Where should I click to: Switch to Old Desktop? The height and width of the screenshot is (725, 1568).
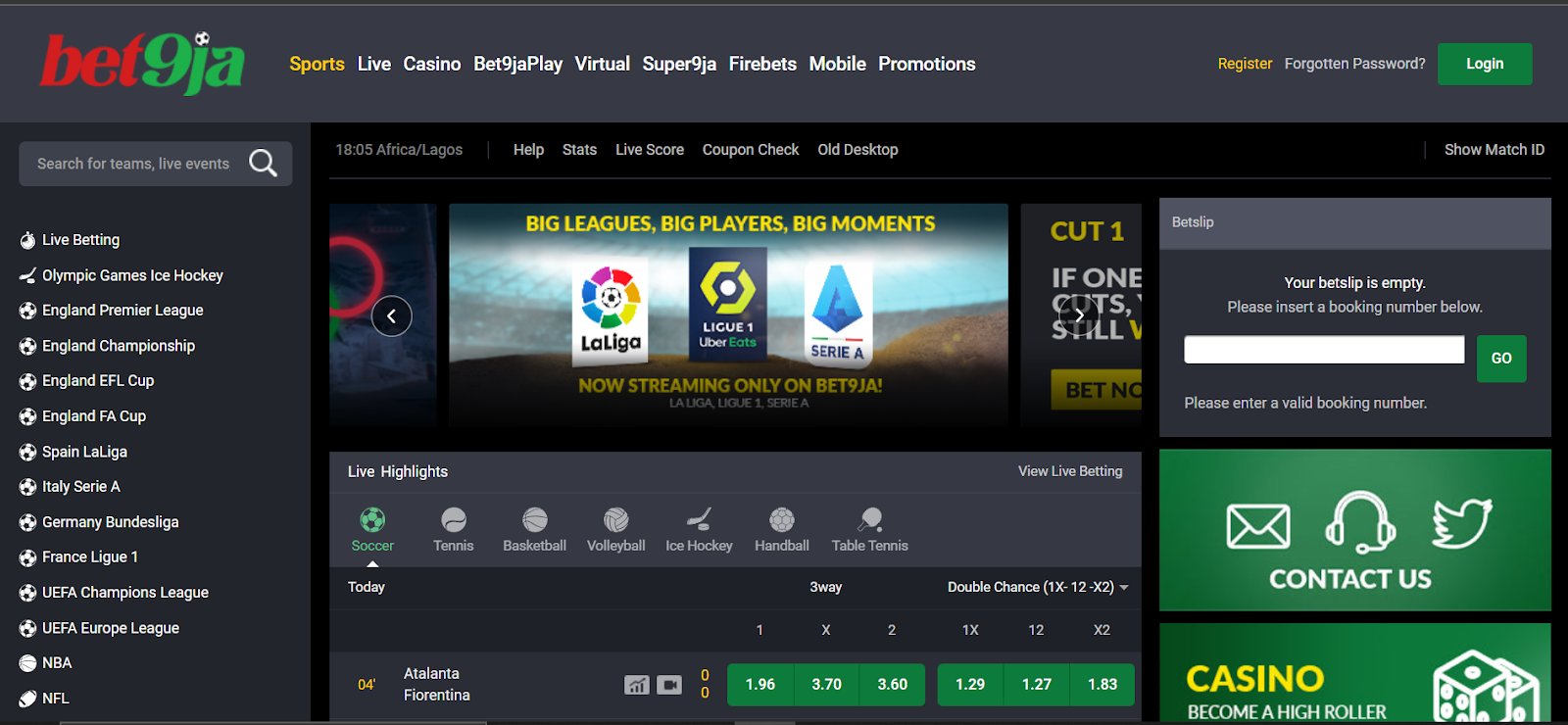857,150
